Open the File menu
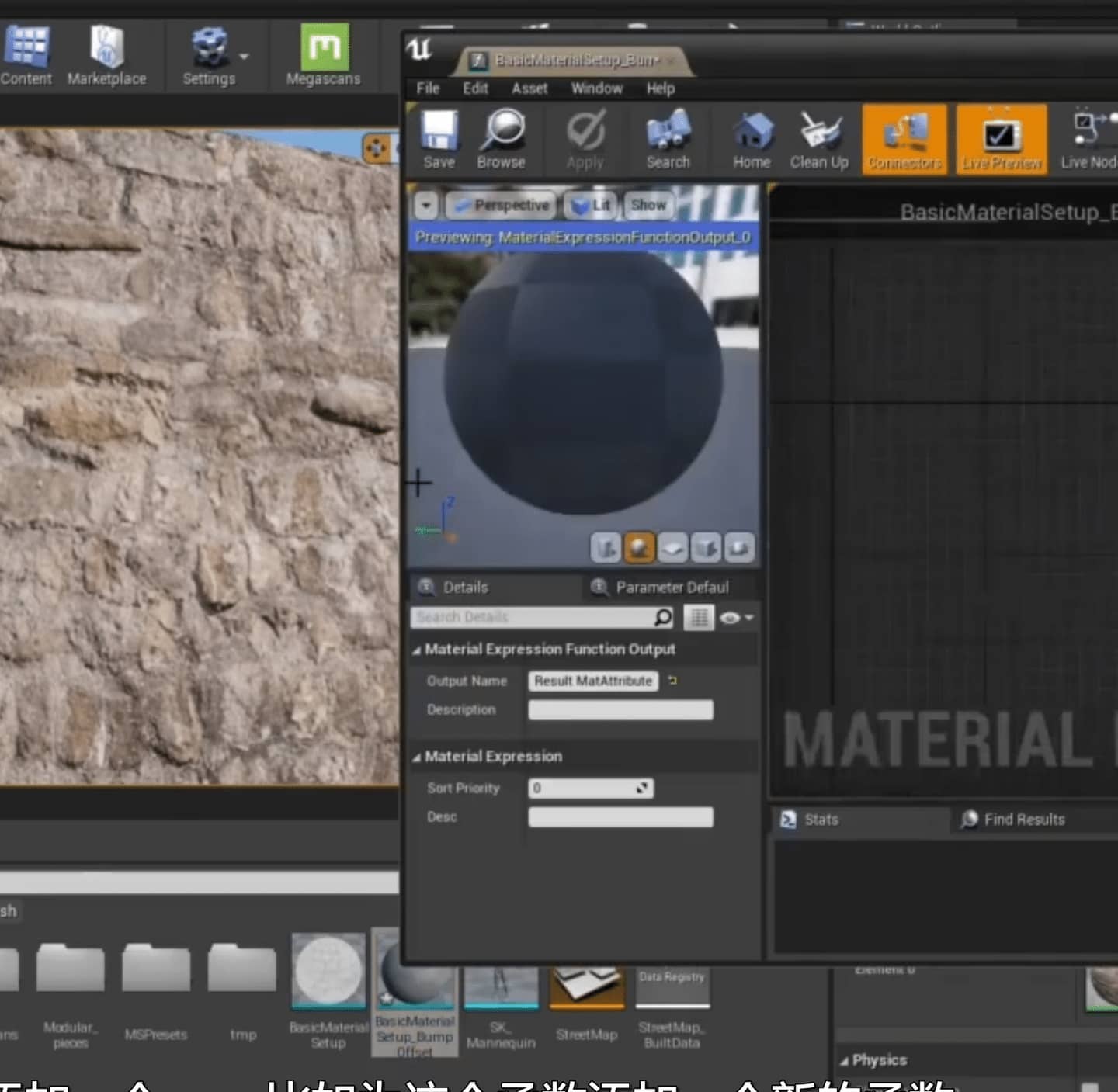 (428, 88)
